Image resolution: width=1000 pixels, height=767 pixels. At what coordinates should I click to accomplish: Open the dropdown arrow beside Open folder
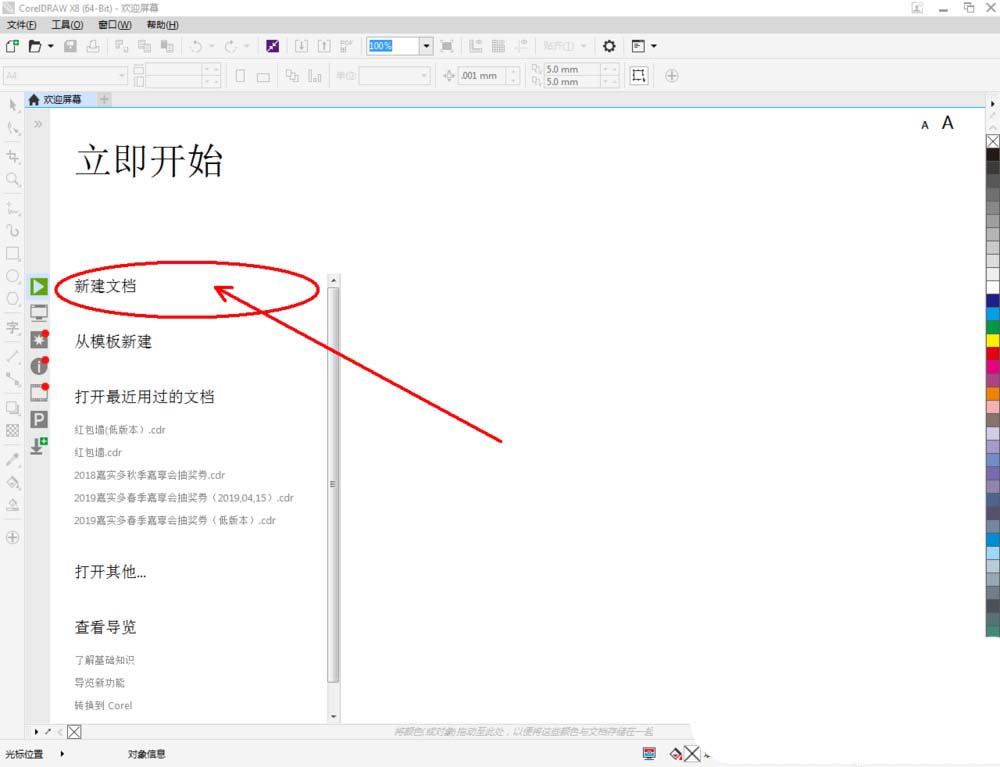pyautogui.click(x=51, y=46)
